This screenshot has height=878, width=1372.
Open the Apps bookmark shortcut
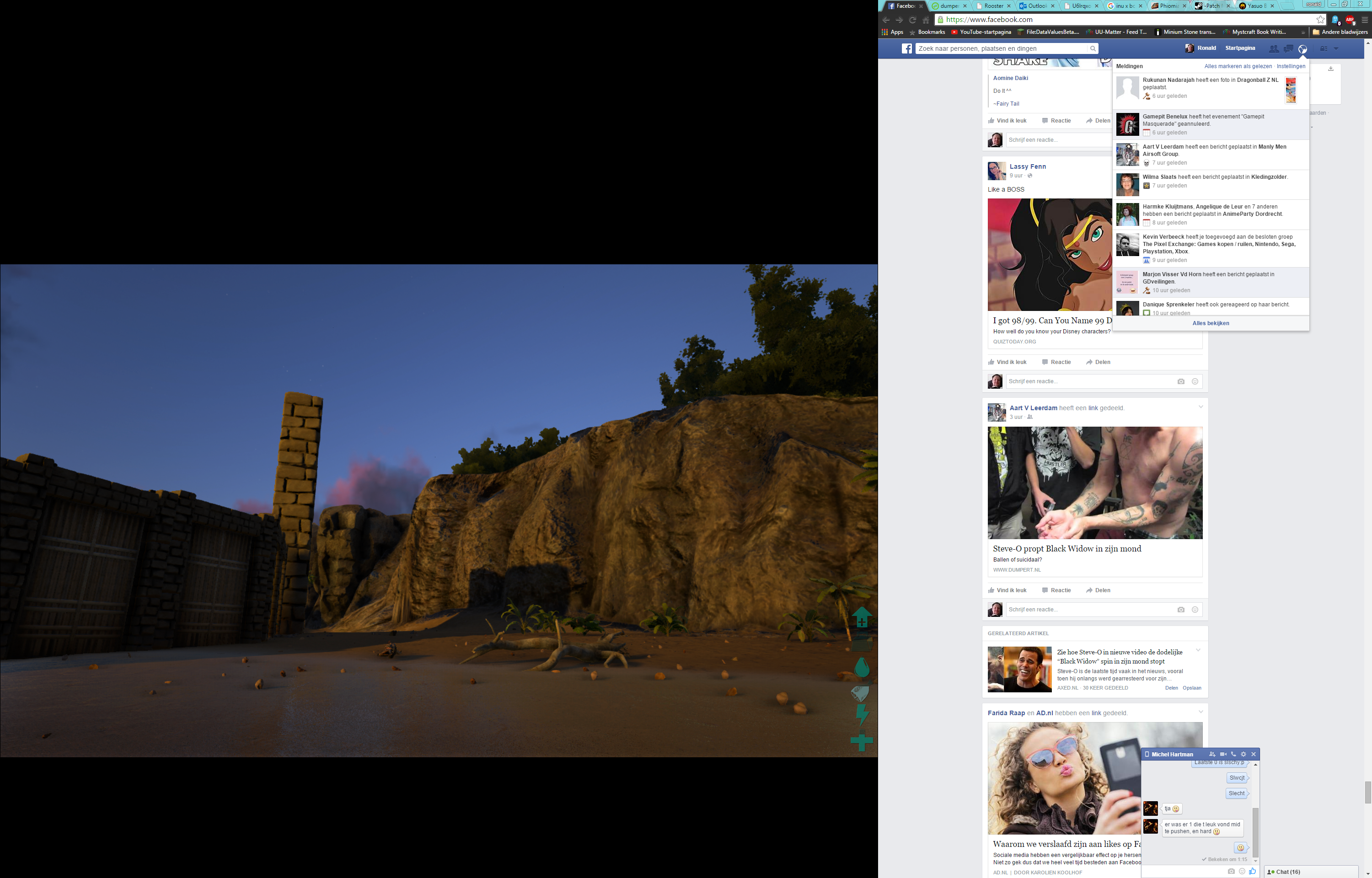point(893,32)
